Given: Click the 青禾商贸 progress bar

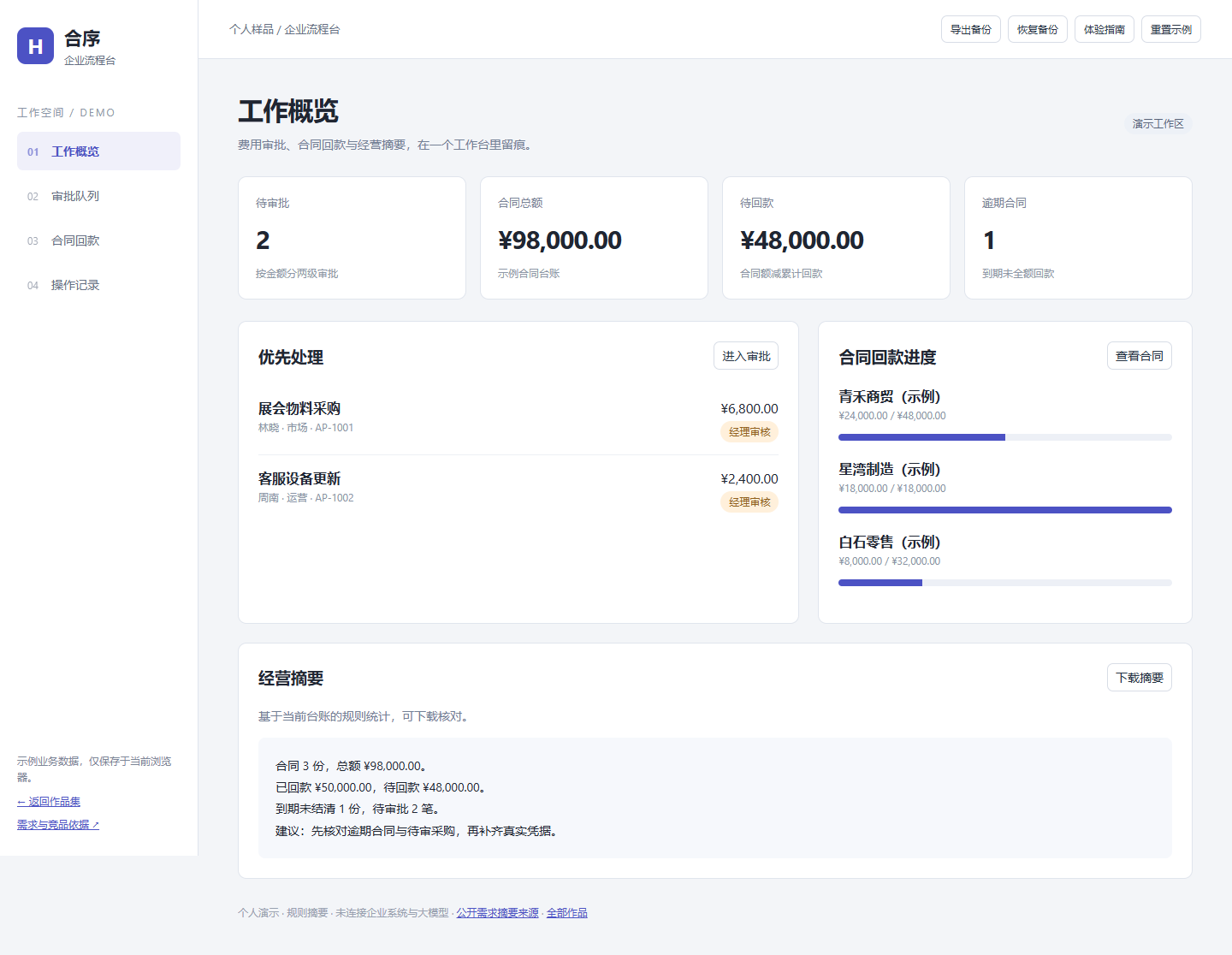Looking at the screenshot, I should [1005, 437].
